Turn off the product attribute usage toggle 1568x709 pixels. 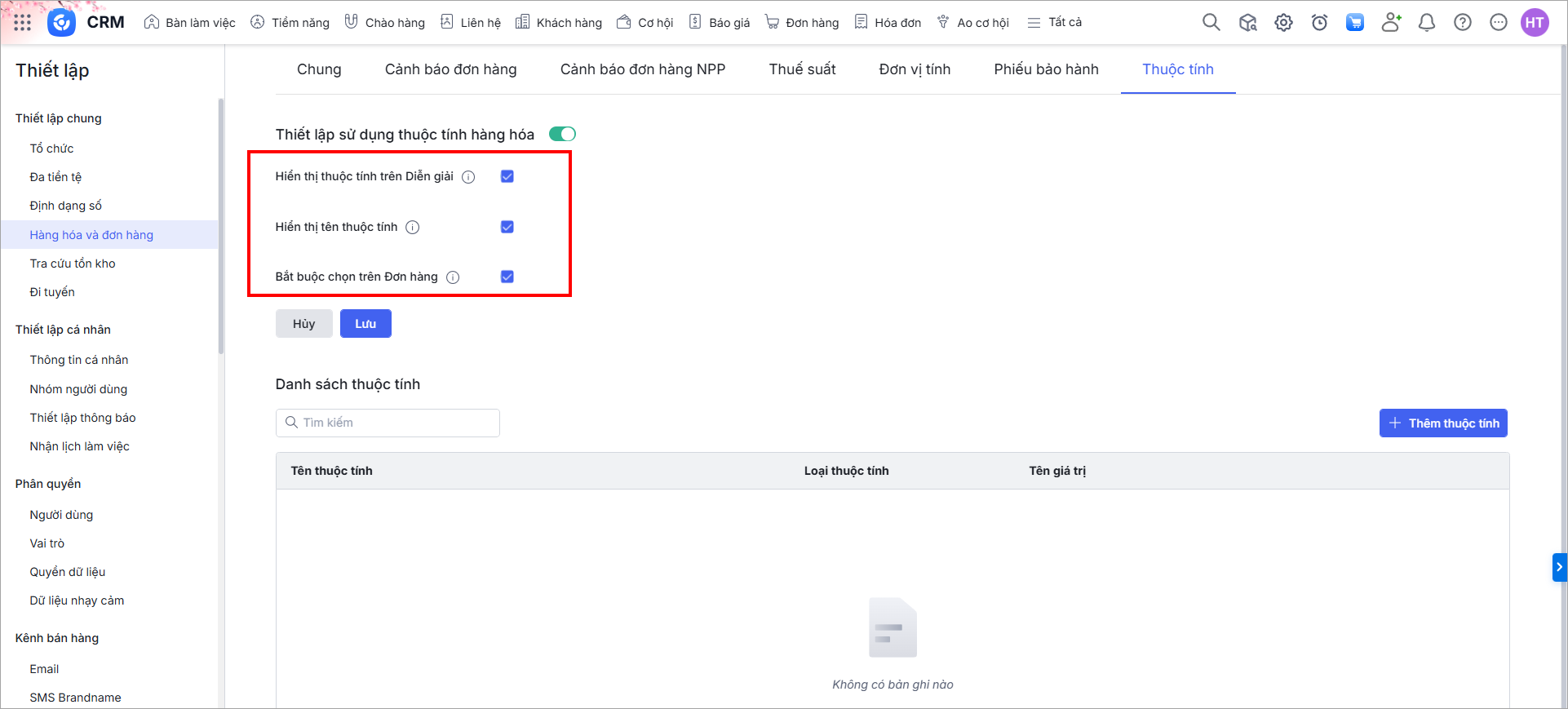coord(562,134)
